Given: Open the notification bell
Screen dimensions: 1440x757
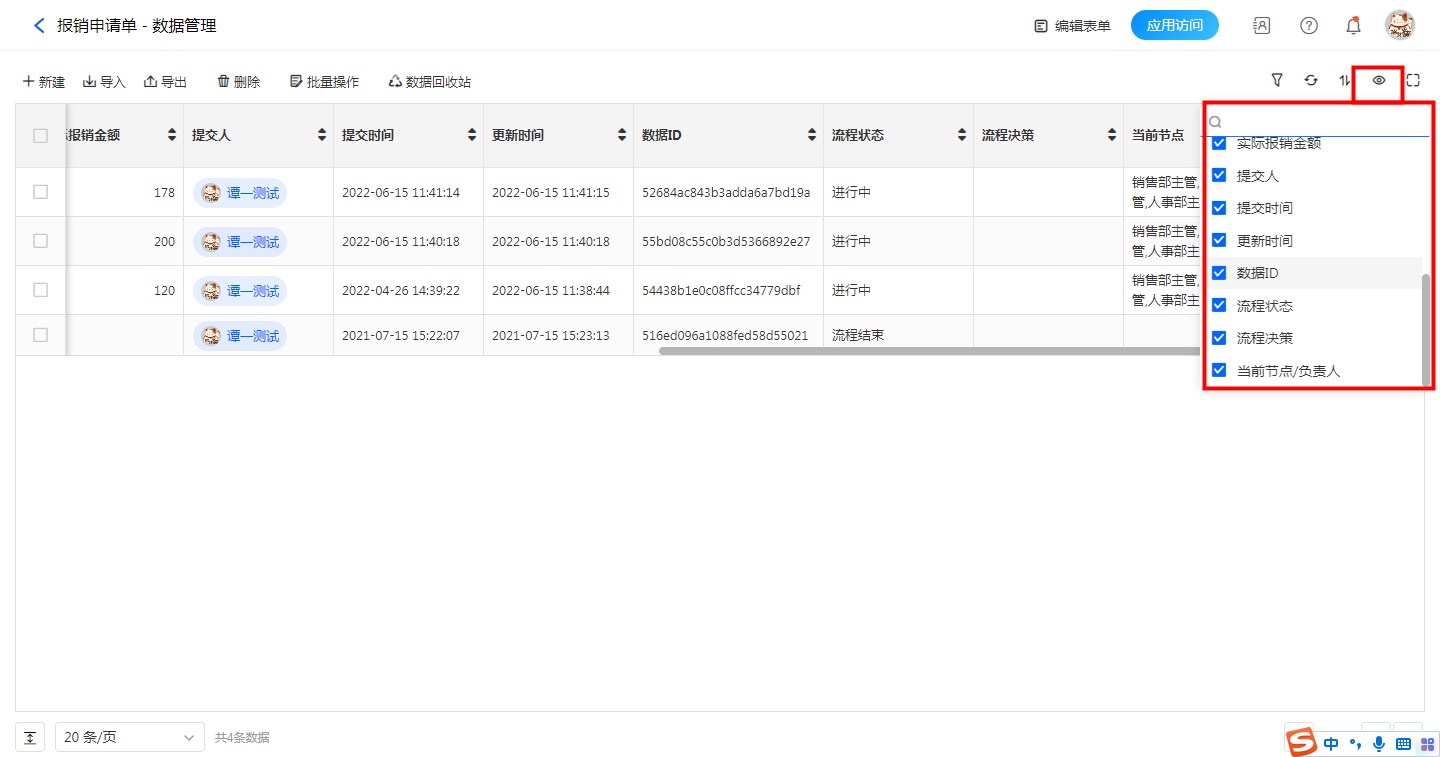Looking at the screenshot, I should pyautogui.click(x=1353, y=26).
